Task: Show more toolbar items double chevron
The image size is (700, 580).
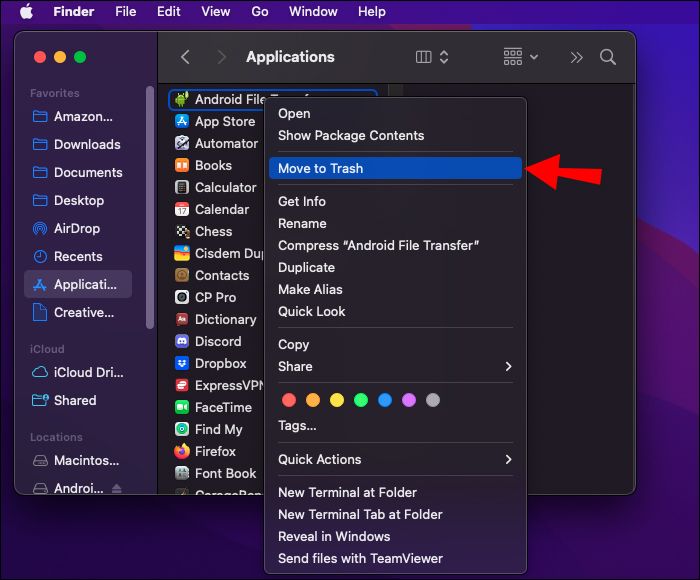Action: point(576,58)
